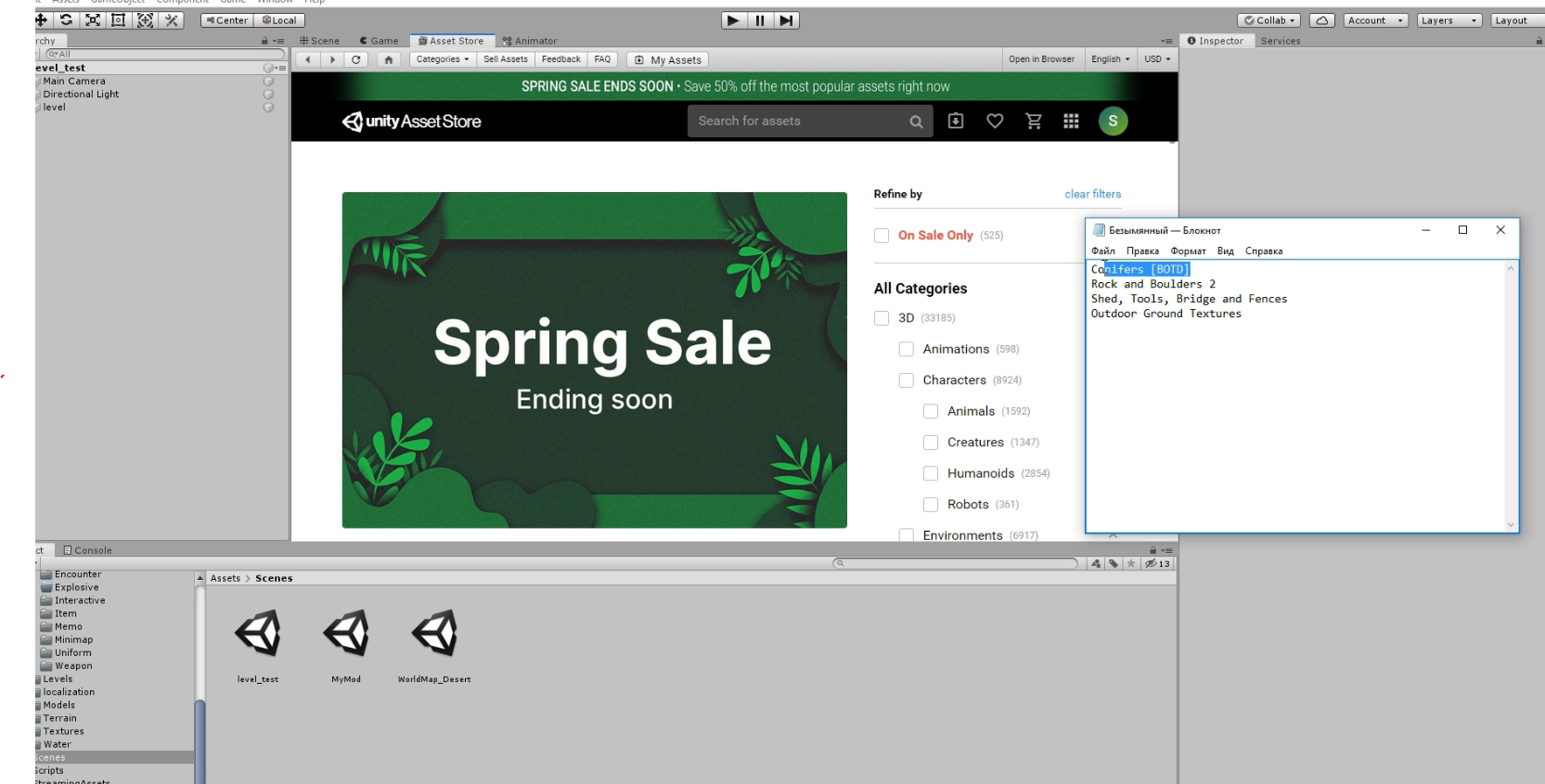Check the 3D category filter
1545x784 pixels.
tap(882, 318)
